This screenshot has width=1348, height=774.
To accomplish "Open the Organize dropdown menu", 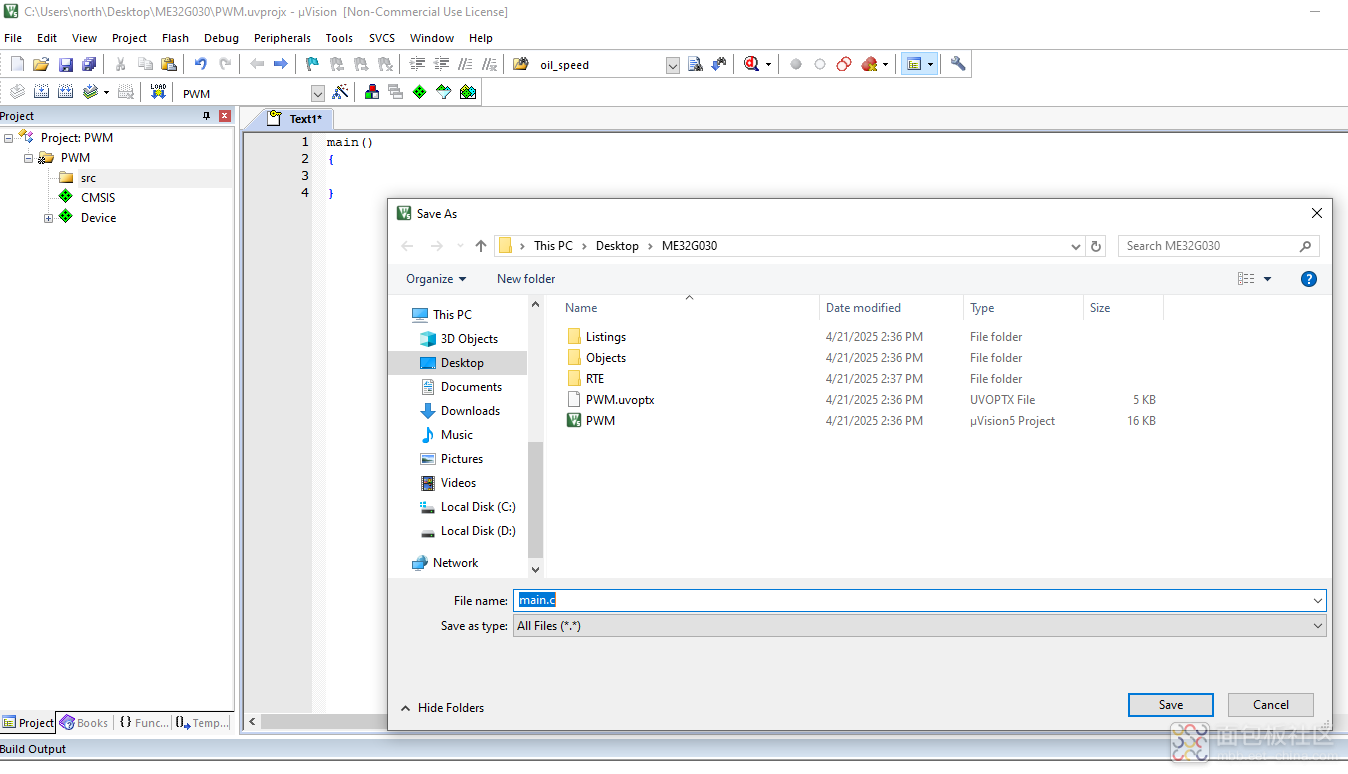I will click(436, 279).
